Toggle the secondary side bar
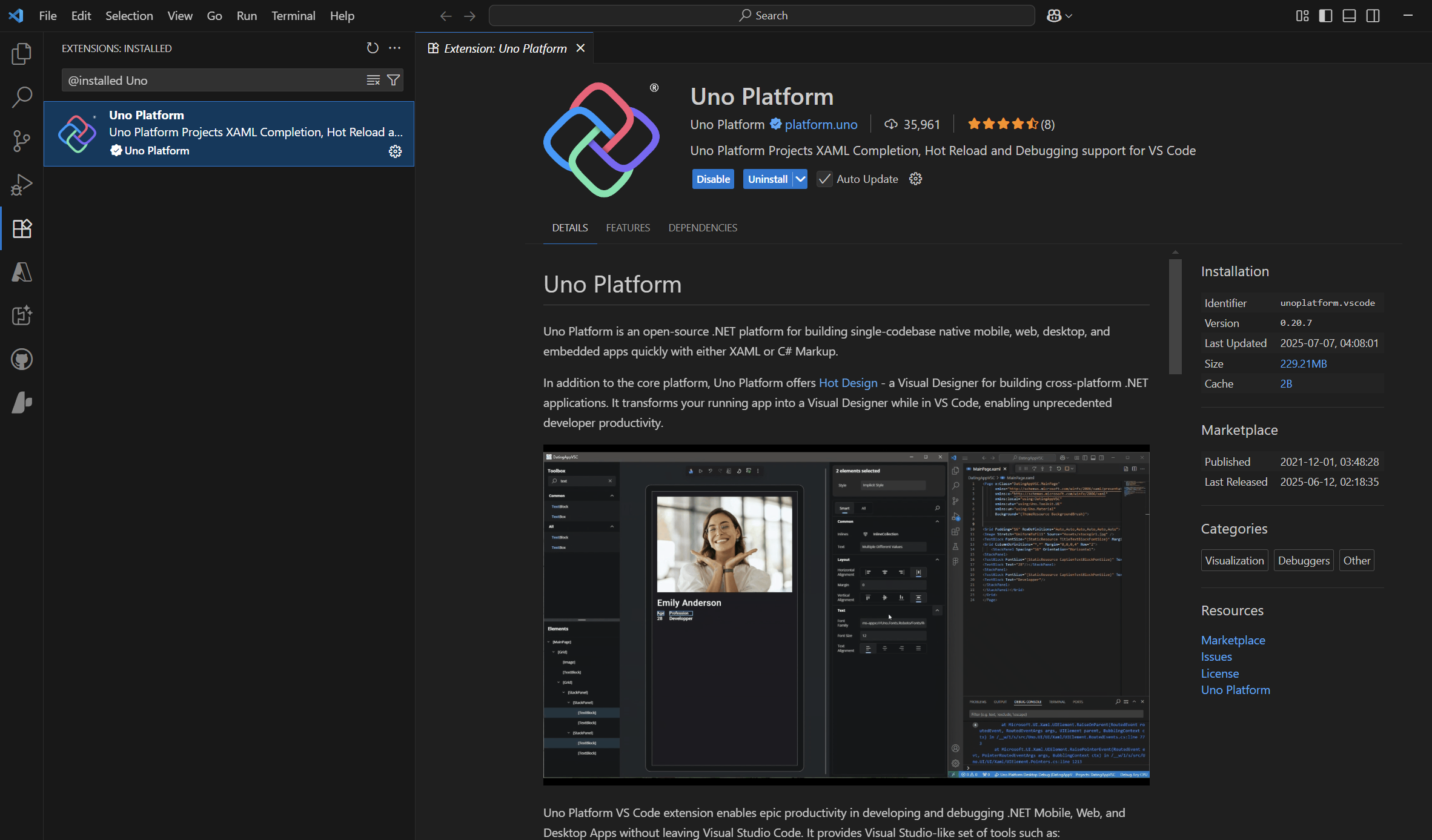Screen dimensions: 1432x840 pos(1373,16)
